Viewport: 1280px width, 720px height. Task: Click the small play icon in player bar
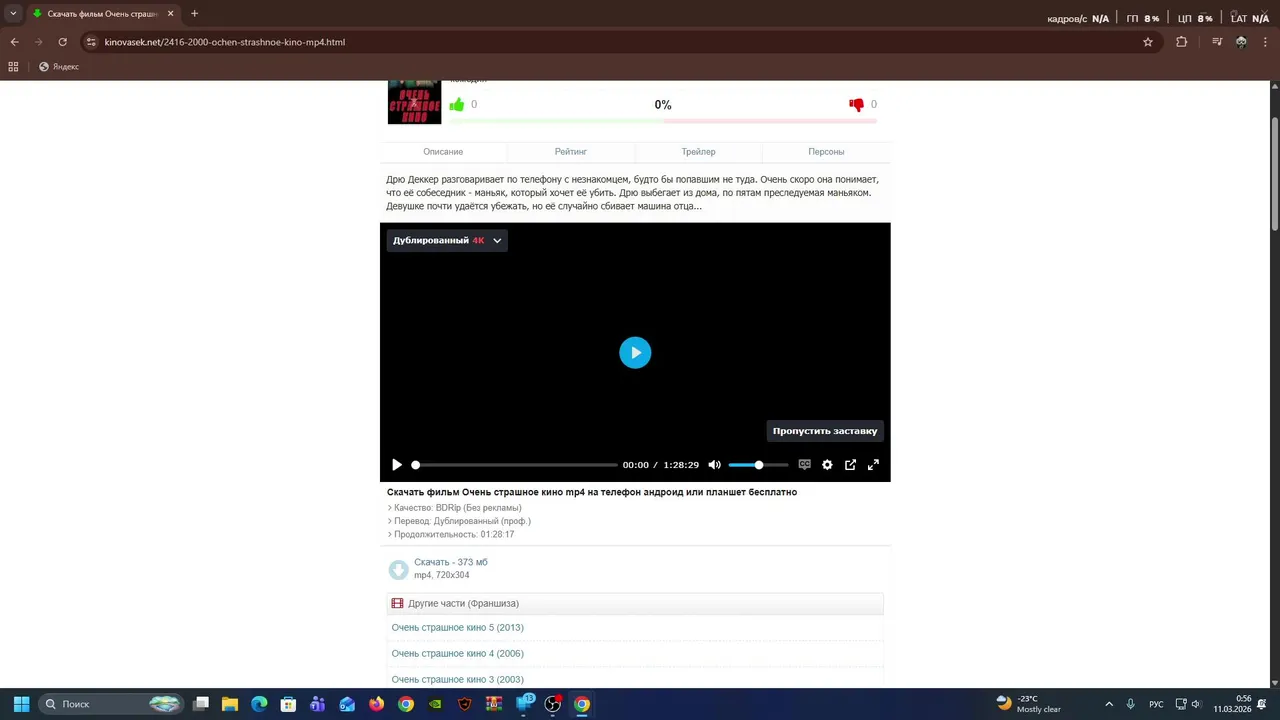point(397,465)
